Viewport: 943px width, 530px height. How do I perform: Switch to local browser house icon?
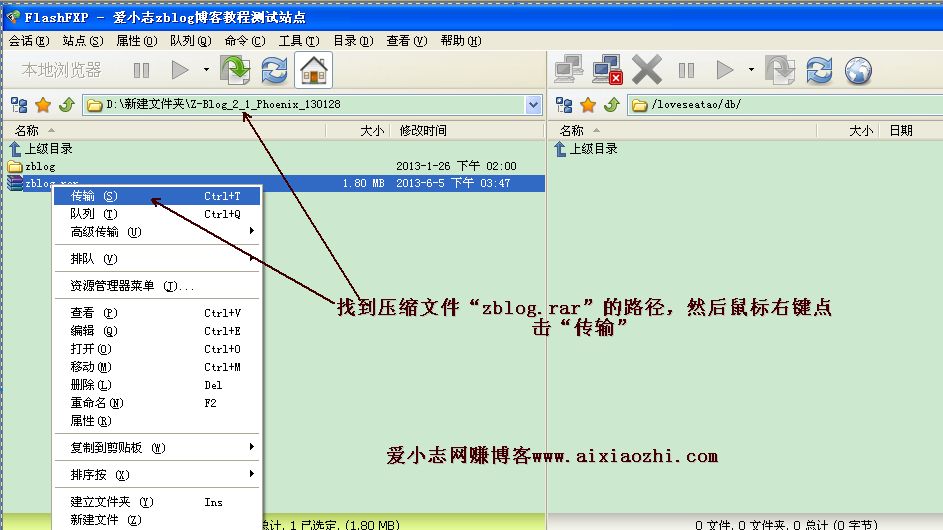click(313, 70)
